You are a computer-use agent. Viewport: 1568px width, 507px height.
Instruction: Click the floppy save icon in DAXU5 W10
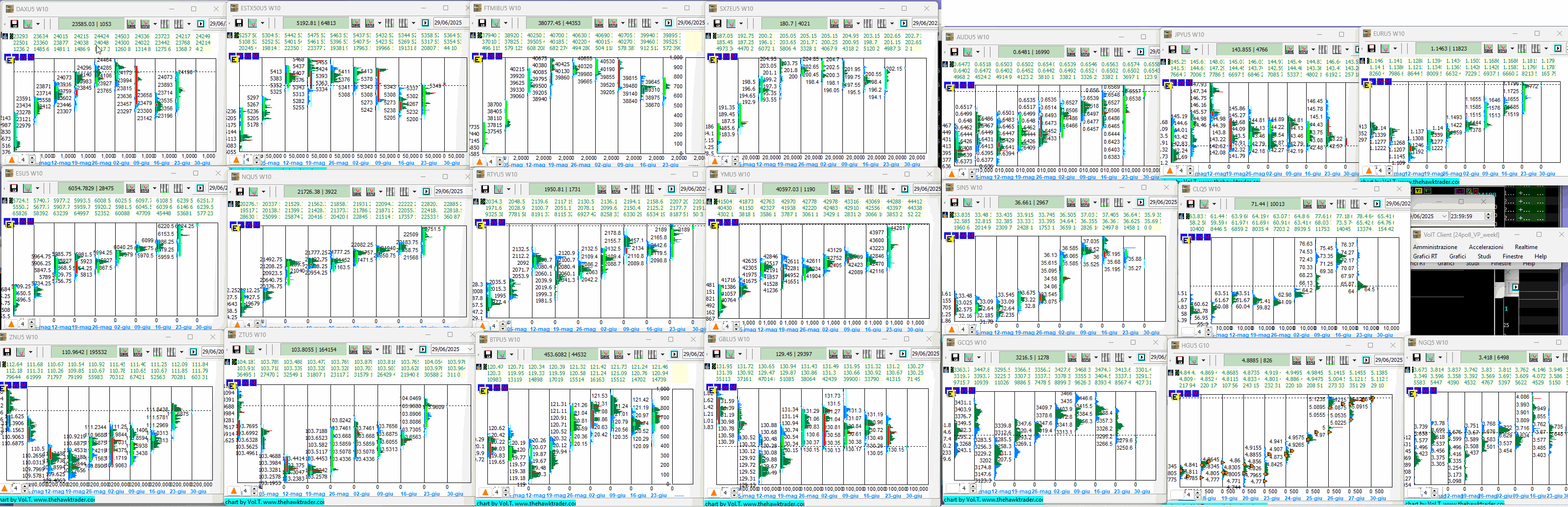click(13, 24)
